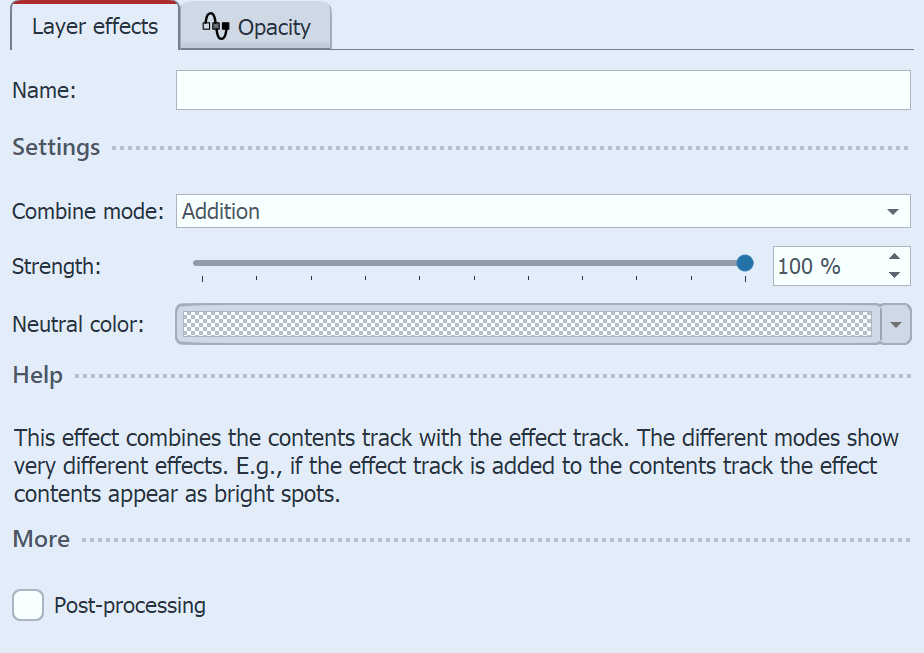
Task: Switch to the Layer effects tab
Action: [94, 27]
